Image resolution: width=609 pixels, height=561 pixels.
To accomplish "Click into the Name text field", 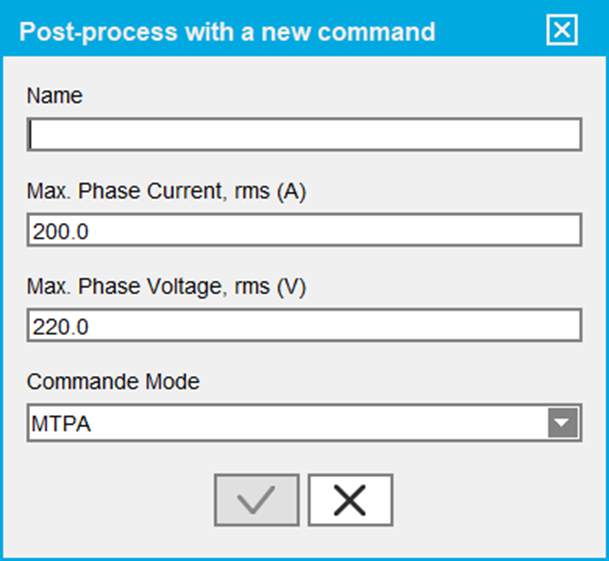I will click(304, 135).
